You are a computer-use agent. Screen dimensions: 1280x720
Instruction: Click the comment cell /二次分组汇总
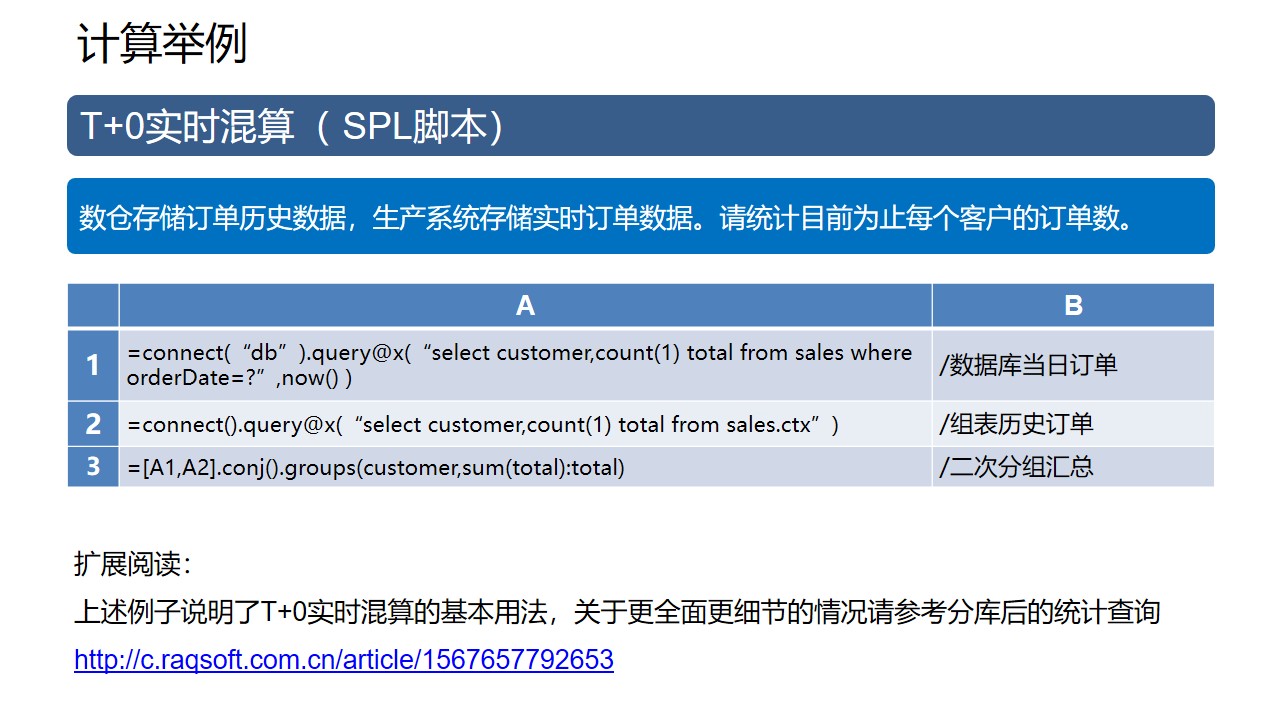coord(1016,467)
